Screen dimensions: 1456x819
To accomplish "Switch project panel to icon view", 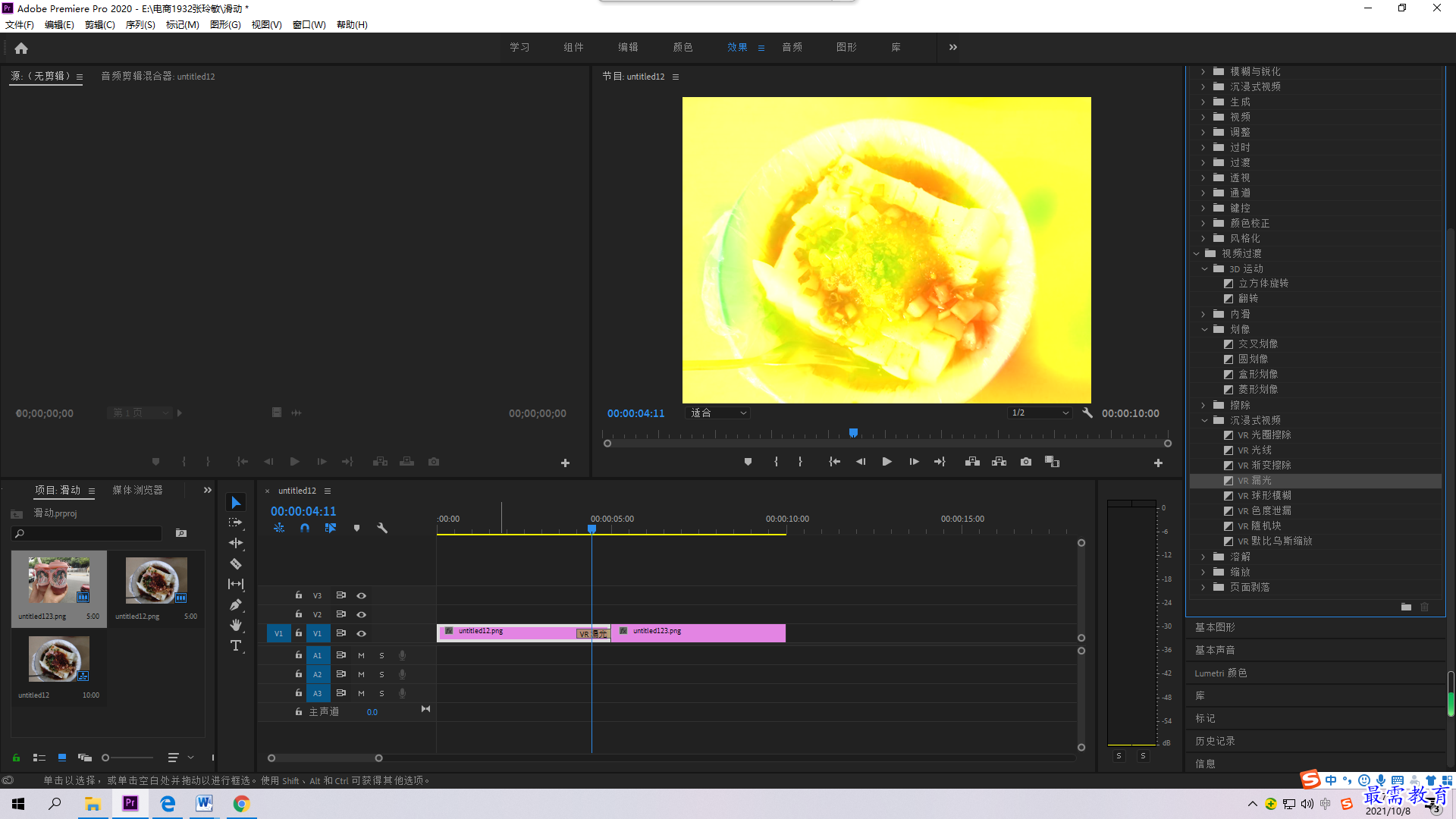I will pyautogui.click(x=62, y=758).
